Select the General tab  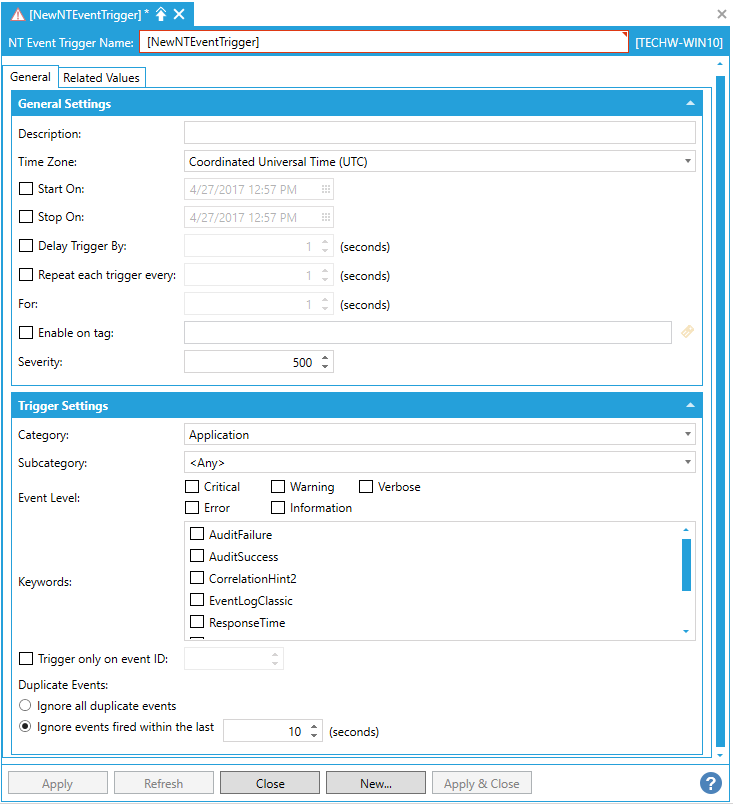click(31, 77)
